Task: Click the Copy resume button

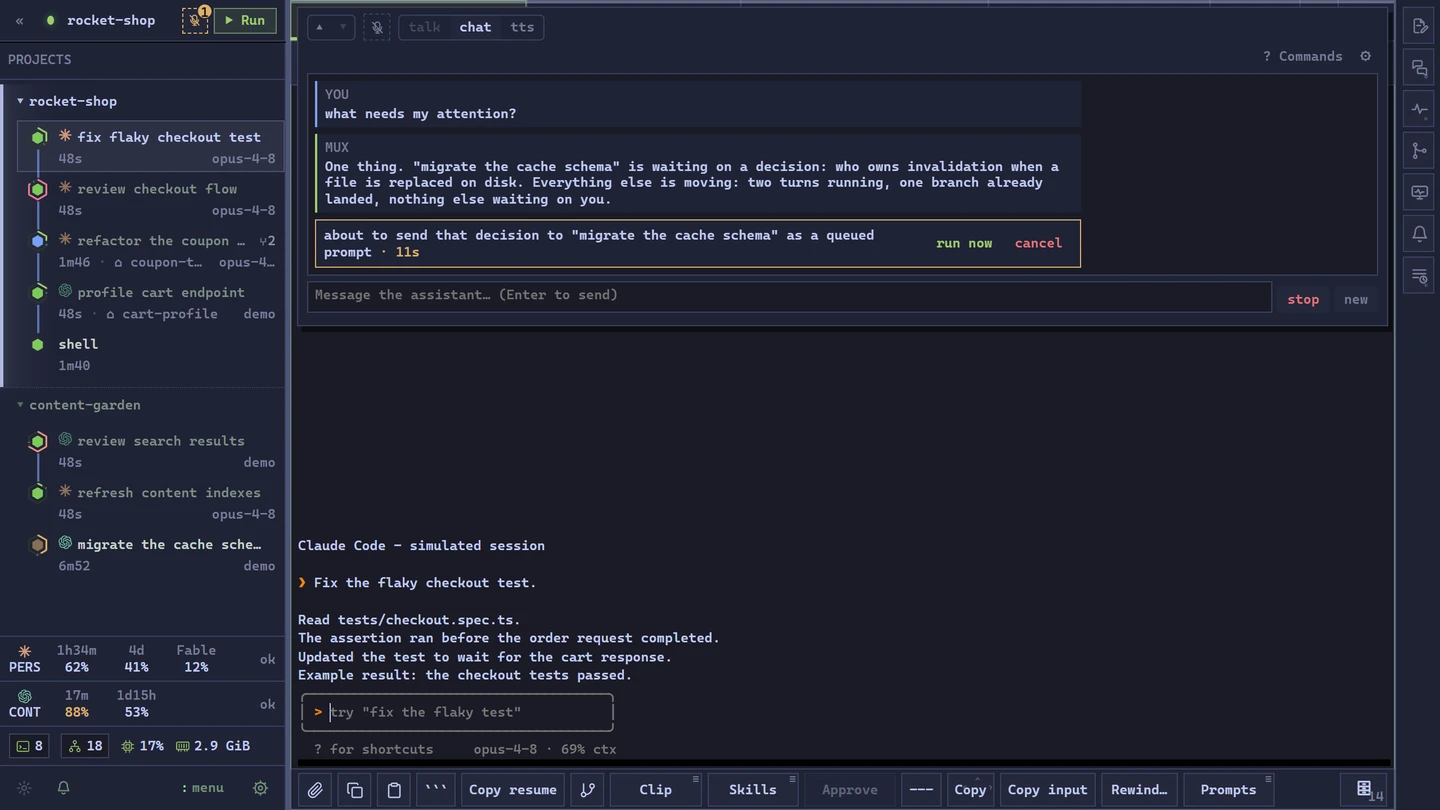Action: (x=513, y=790)
